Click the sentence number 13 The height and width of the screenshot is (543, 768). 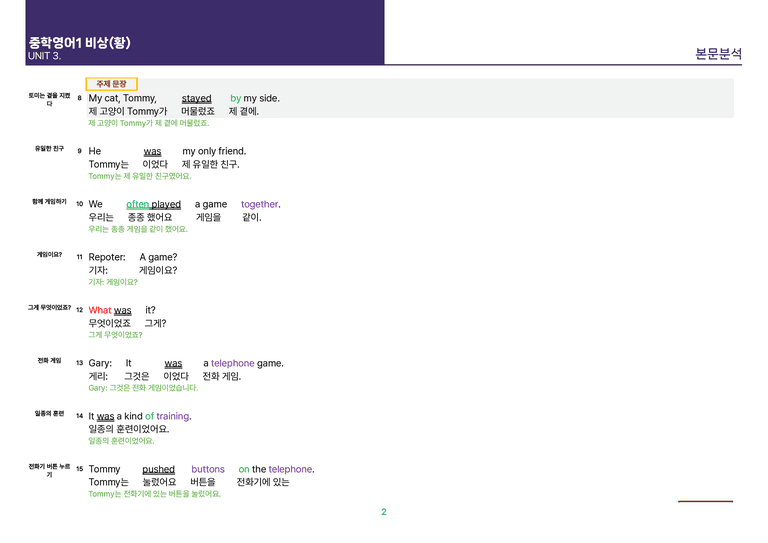click(79, 363)
